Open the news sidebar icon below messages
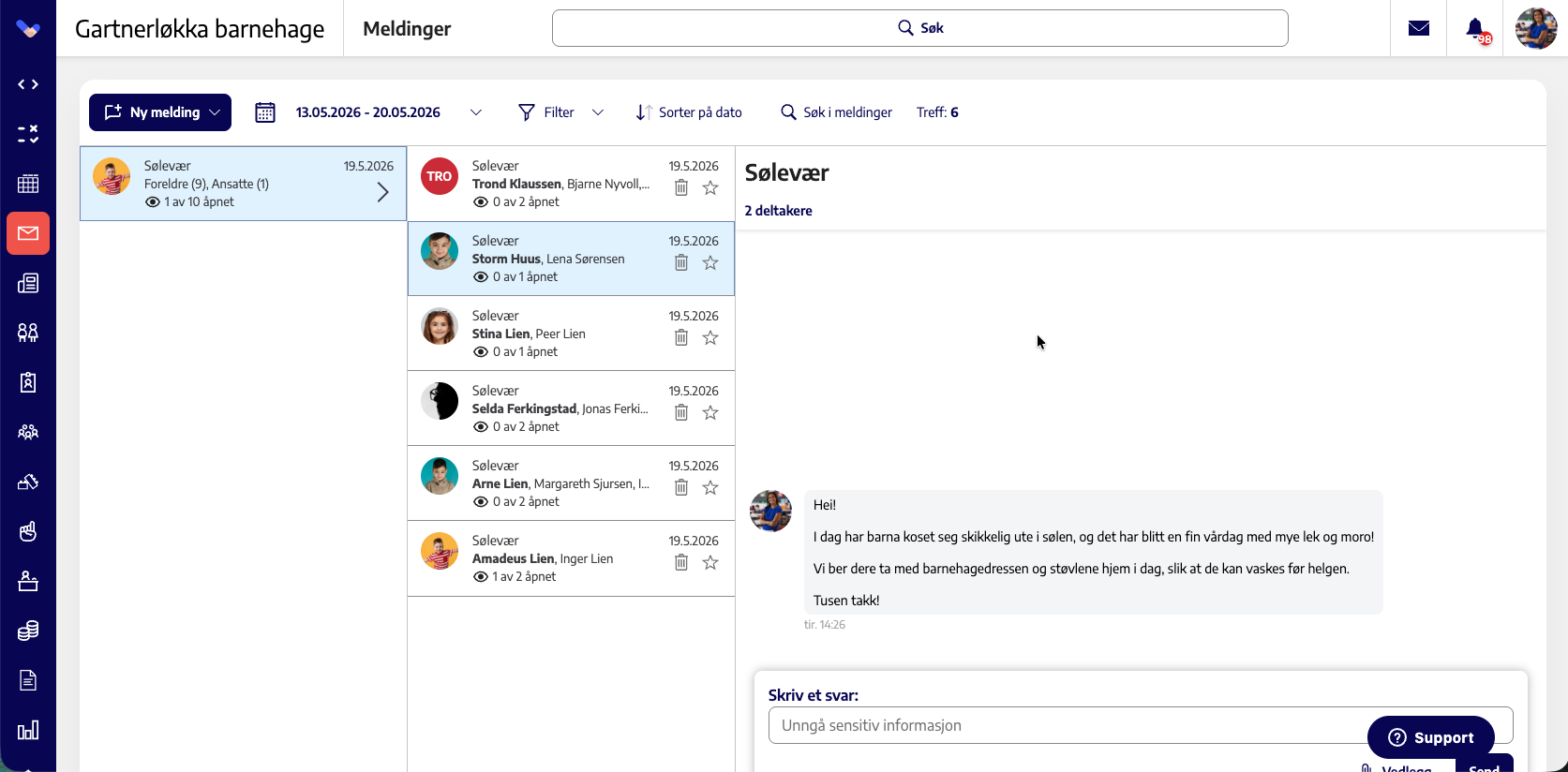 (x=28, y=283)
